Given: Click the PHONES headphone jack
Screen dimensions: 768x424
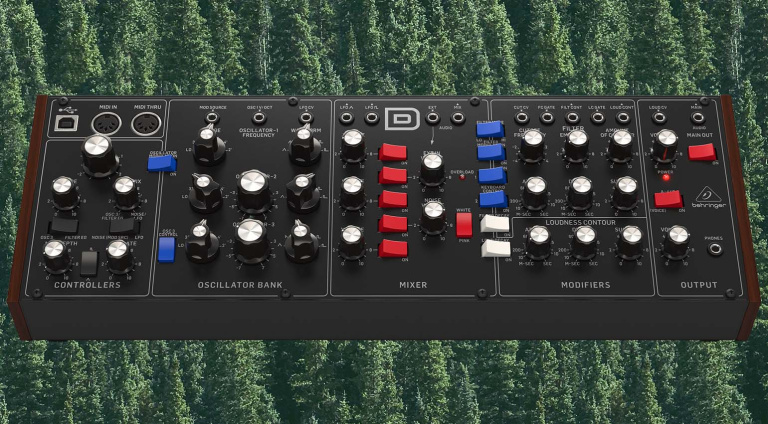Looking at the screenshot, I should (715, 248).
